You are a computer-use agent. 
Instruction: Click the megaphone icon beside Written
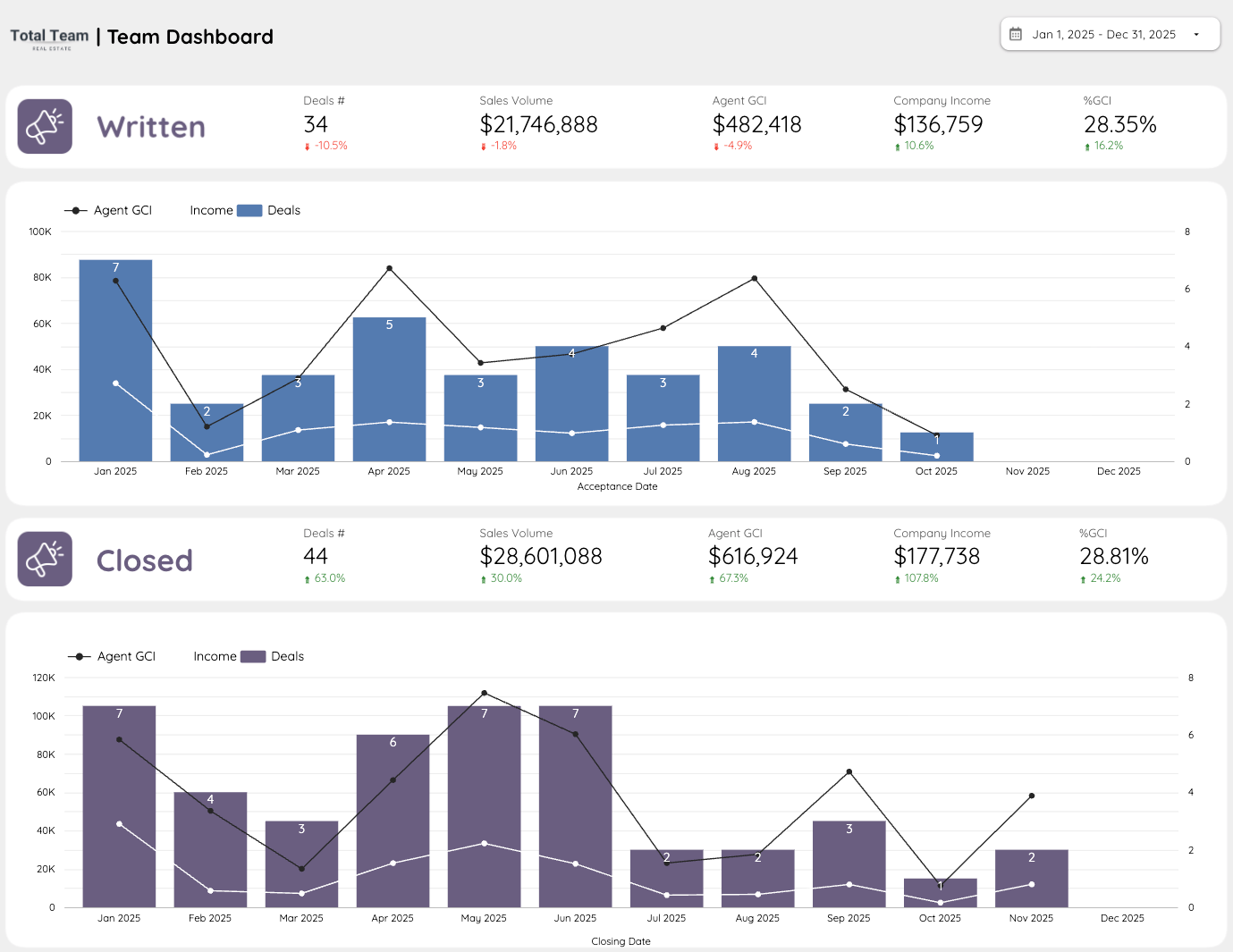coord(45,126)
